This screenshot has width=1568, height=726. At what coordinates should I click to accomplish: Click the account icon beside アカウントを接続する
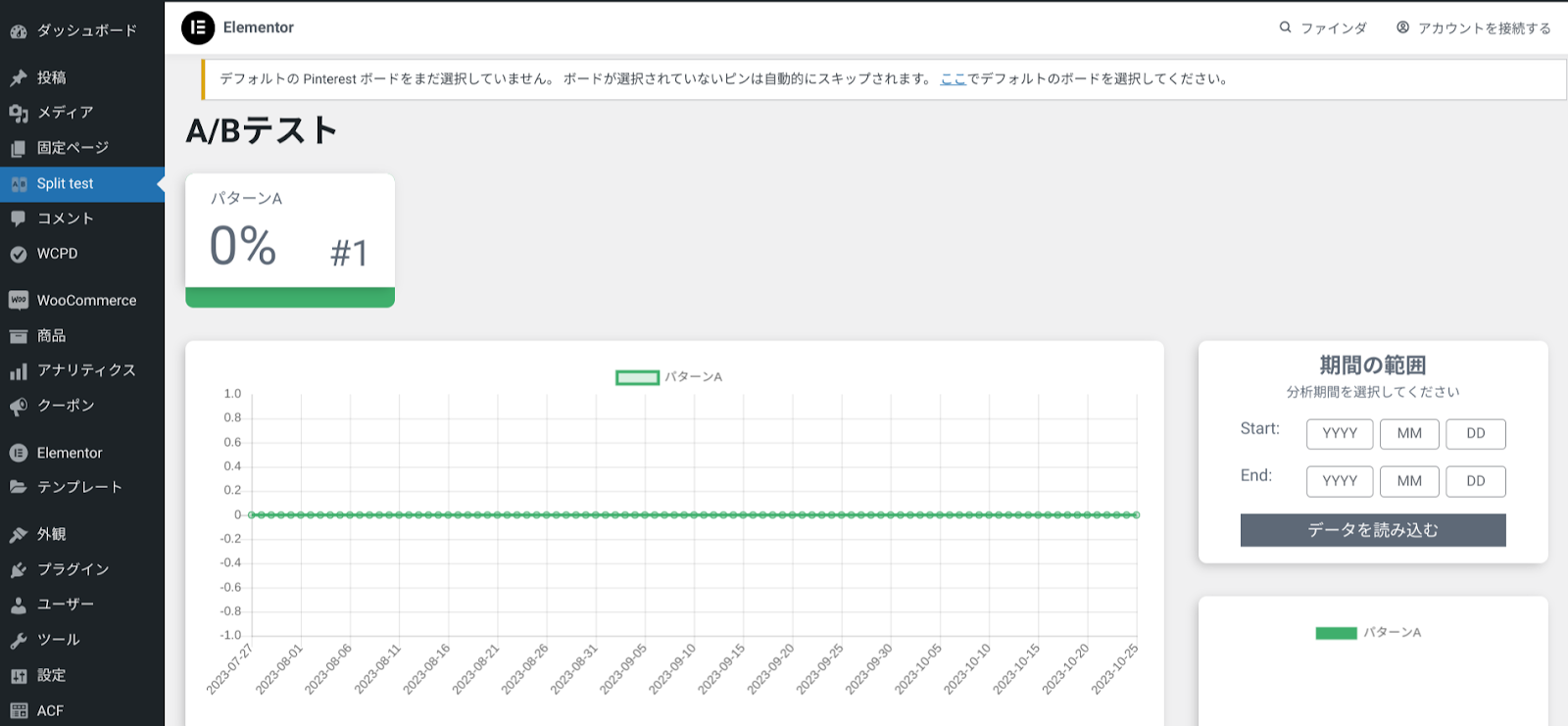pos(1403,27)
